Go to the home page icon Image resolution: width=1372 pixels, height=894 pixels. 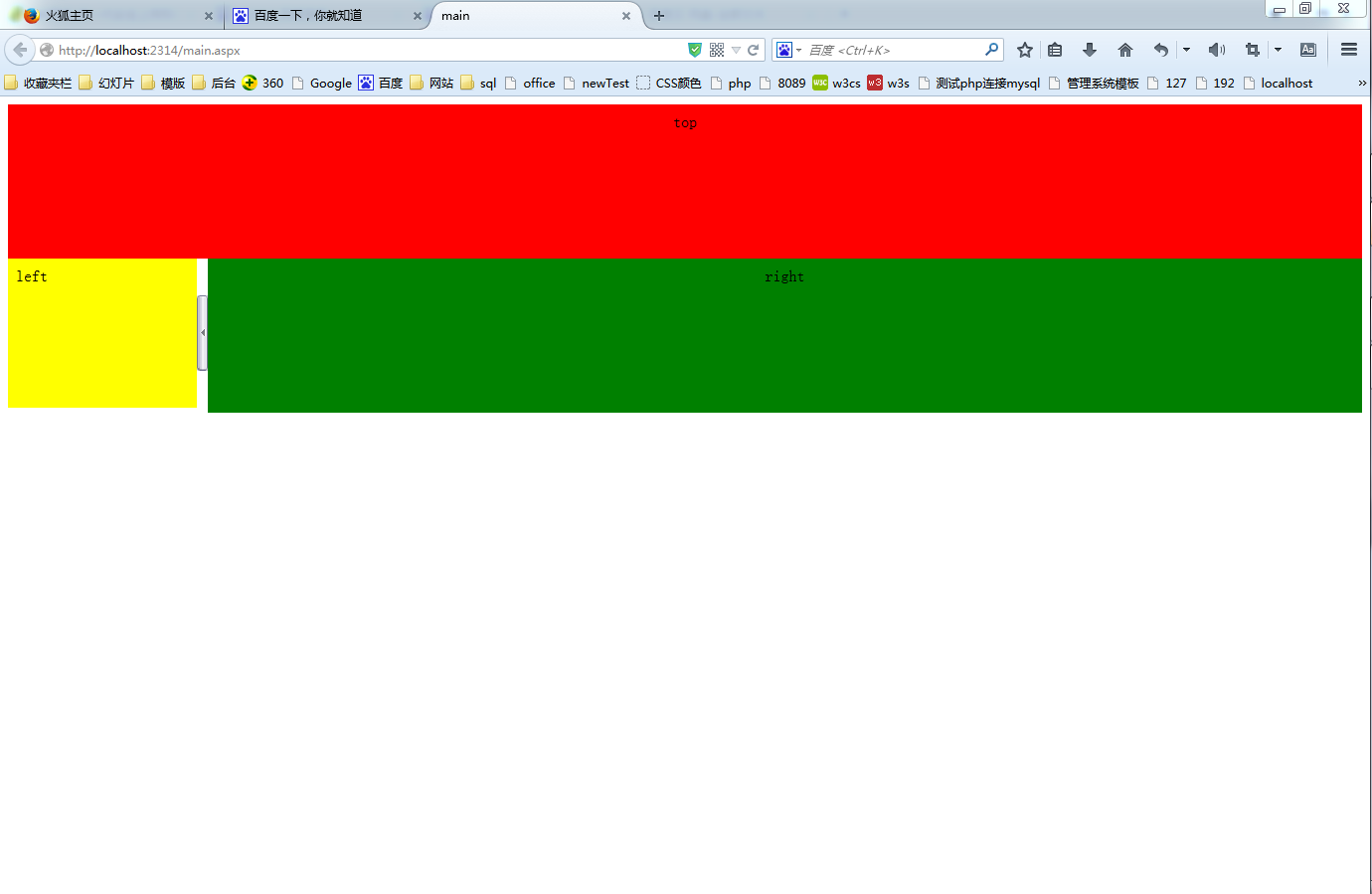1125,50
